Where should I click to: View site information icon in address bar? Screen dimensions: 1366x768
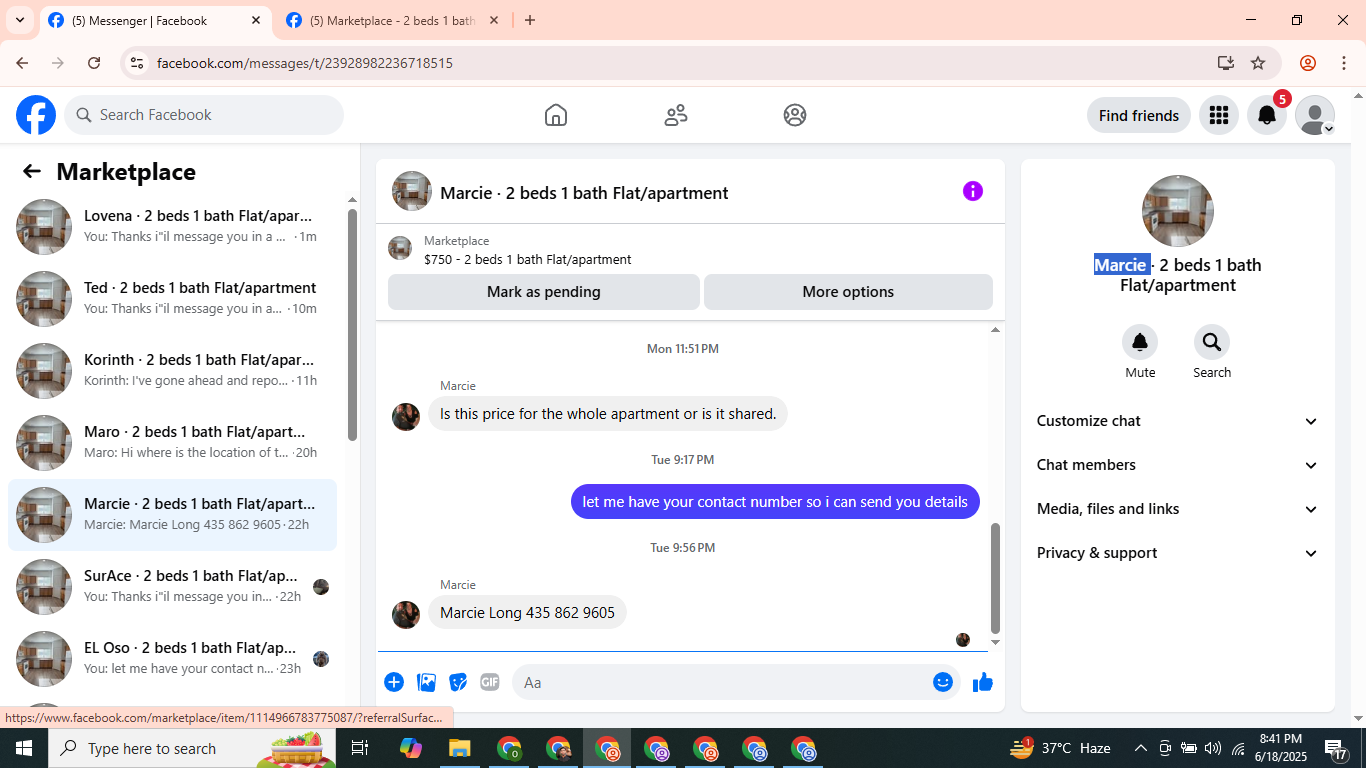[x=138, y=63]
